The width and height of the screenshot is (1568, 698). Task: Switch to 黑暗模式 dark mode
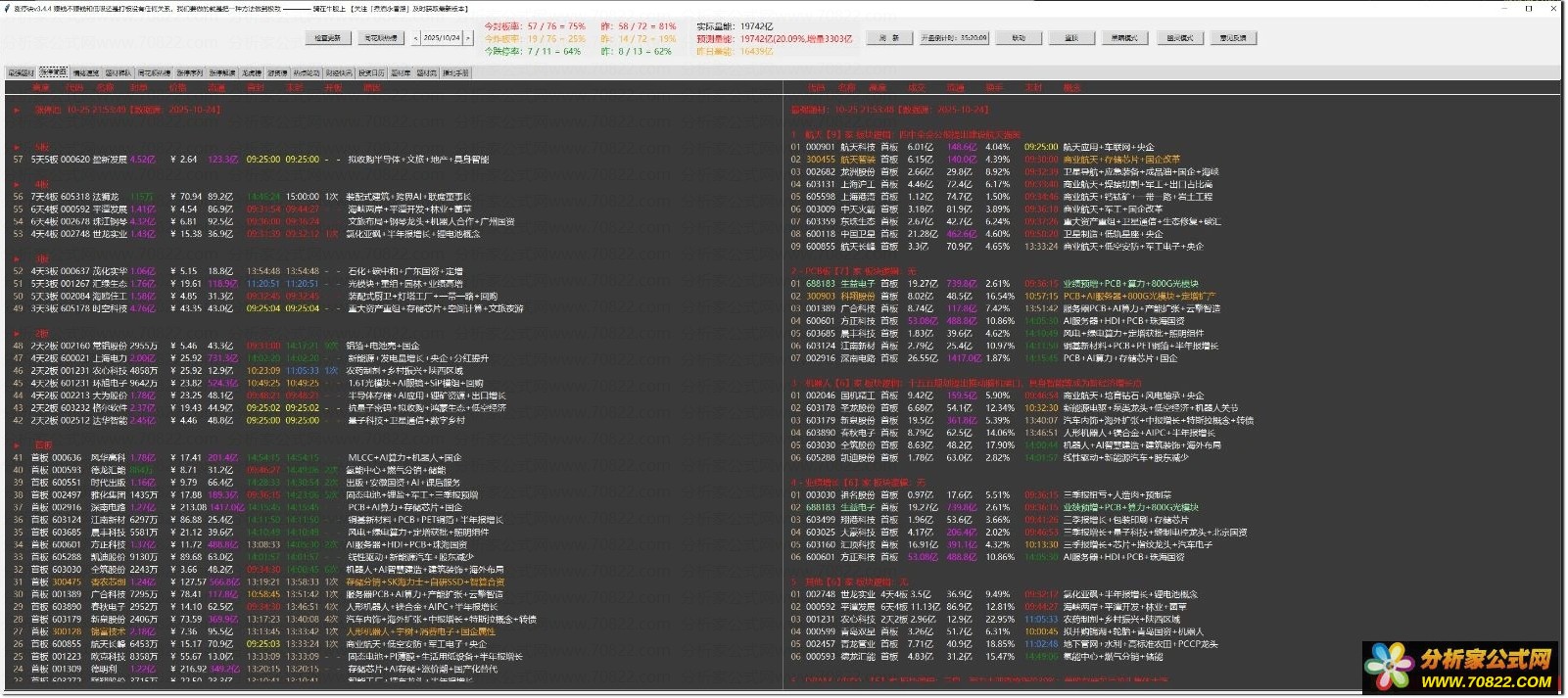click(1124, 38)
